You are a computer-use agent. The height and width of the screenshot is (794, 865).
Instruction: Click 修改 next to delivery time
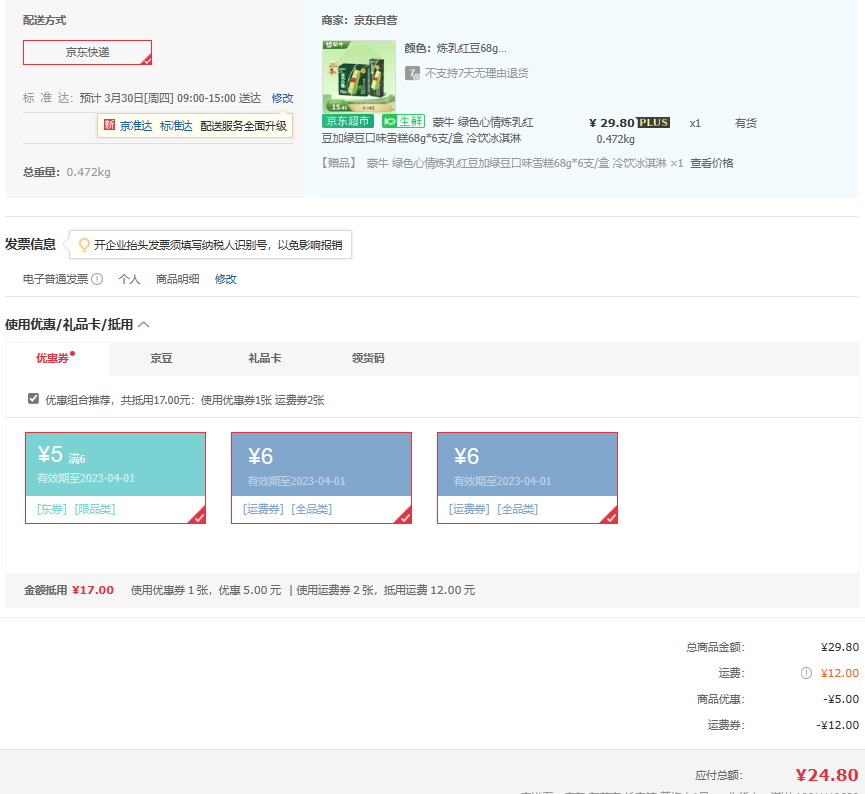point(282,98)
